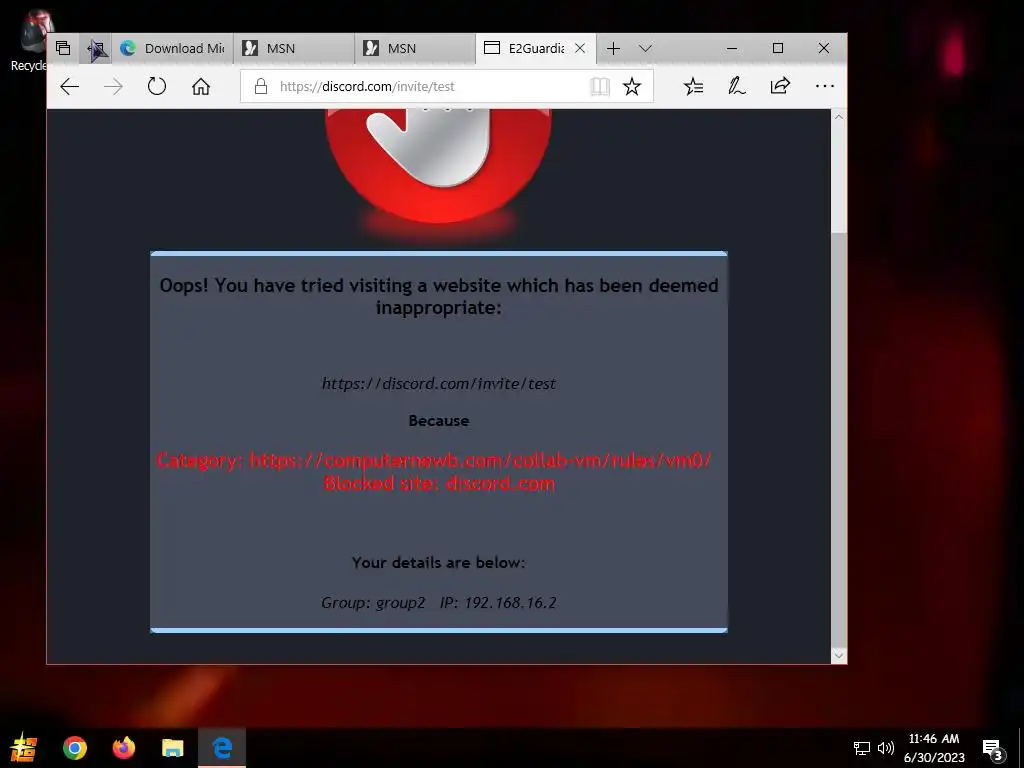Toggle reading view icon
This screenshot has width=1024, height=768.
600,86
